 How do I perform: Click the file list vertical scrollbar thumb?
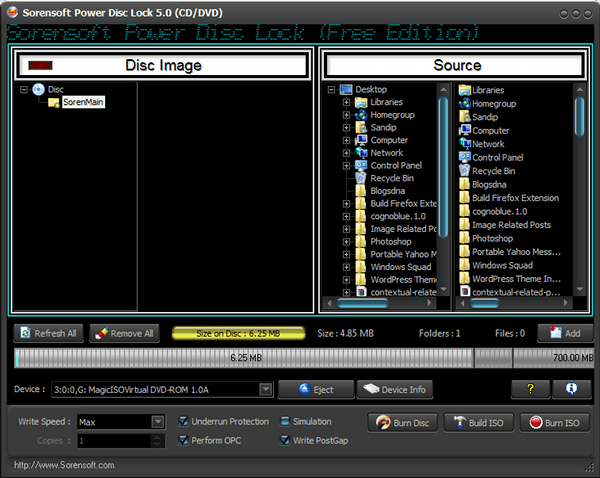(580, 116)
